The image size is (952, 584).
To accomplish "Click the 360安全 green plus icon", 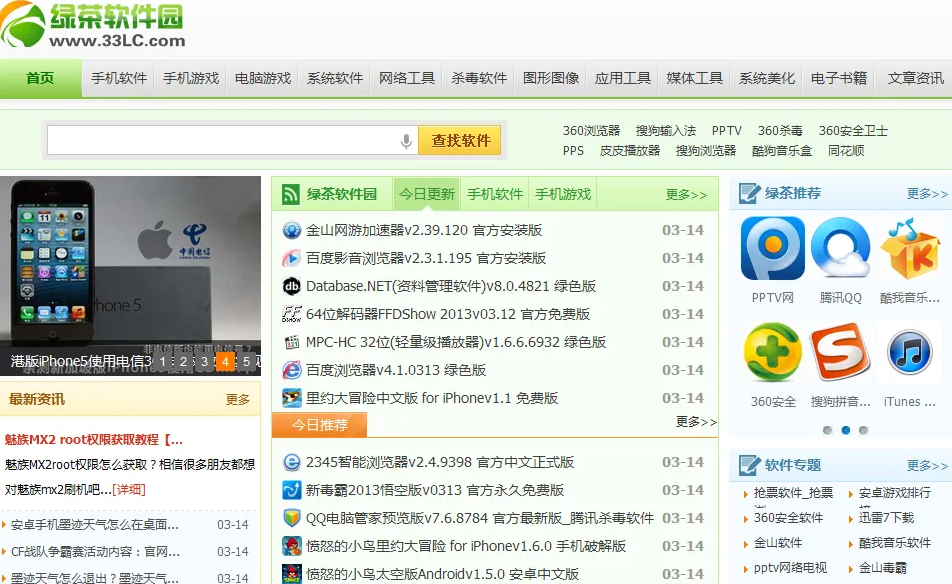I will coord(772,353).
